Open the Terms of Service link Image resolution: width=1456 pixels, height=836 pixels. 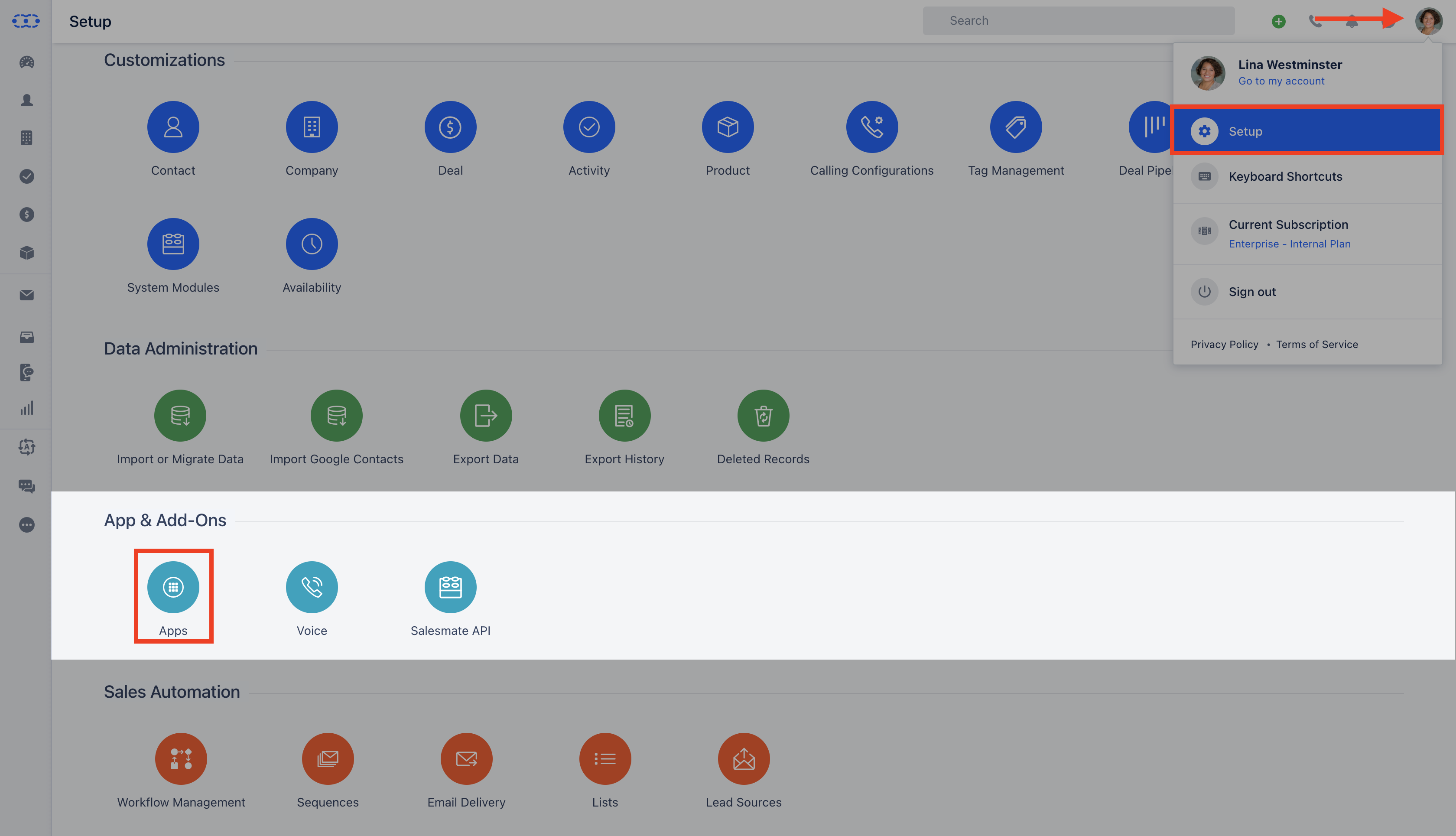(1316, 345)
